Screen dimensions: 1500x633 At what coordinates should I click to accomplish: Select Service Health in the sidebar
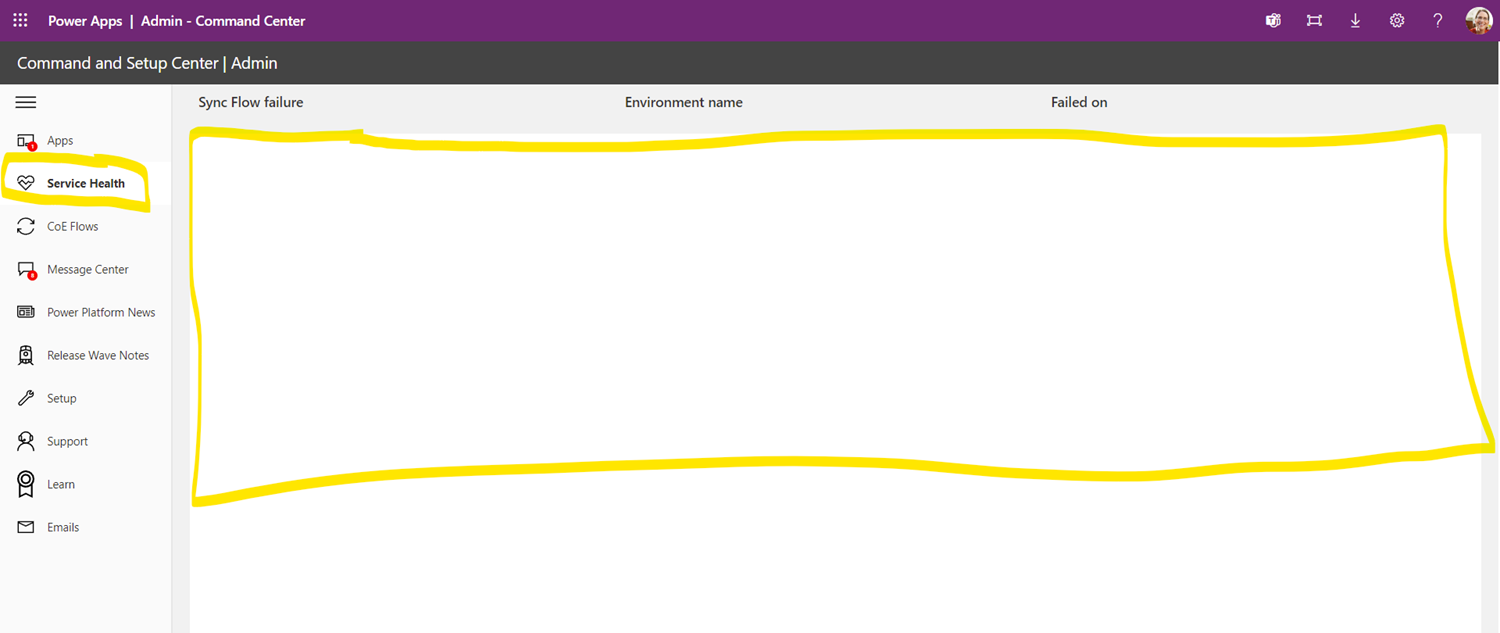pyautogui.click(x=85, y=183)
